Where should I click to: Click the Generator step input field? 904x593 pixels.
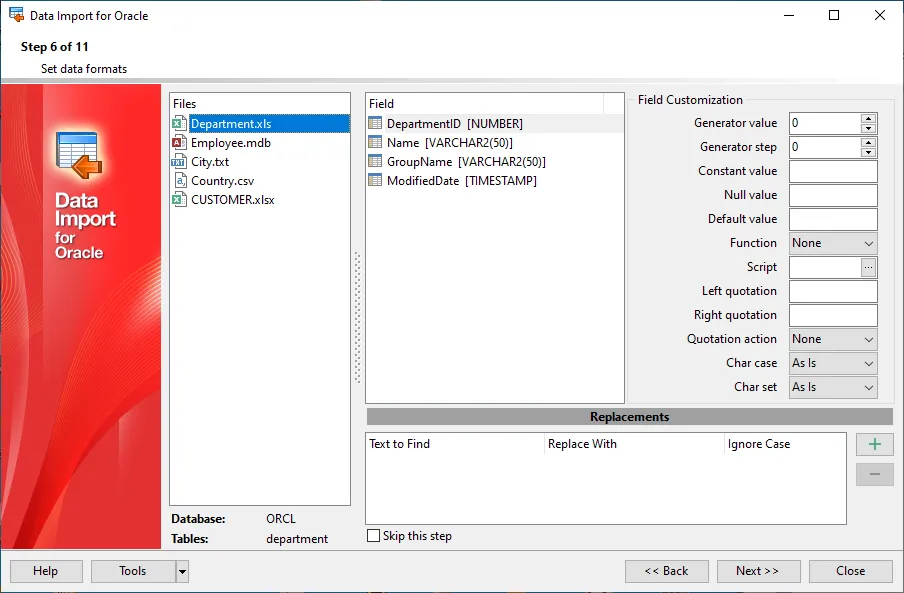click(825, 147)
